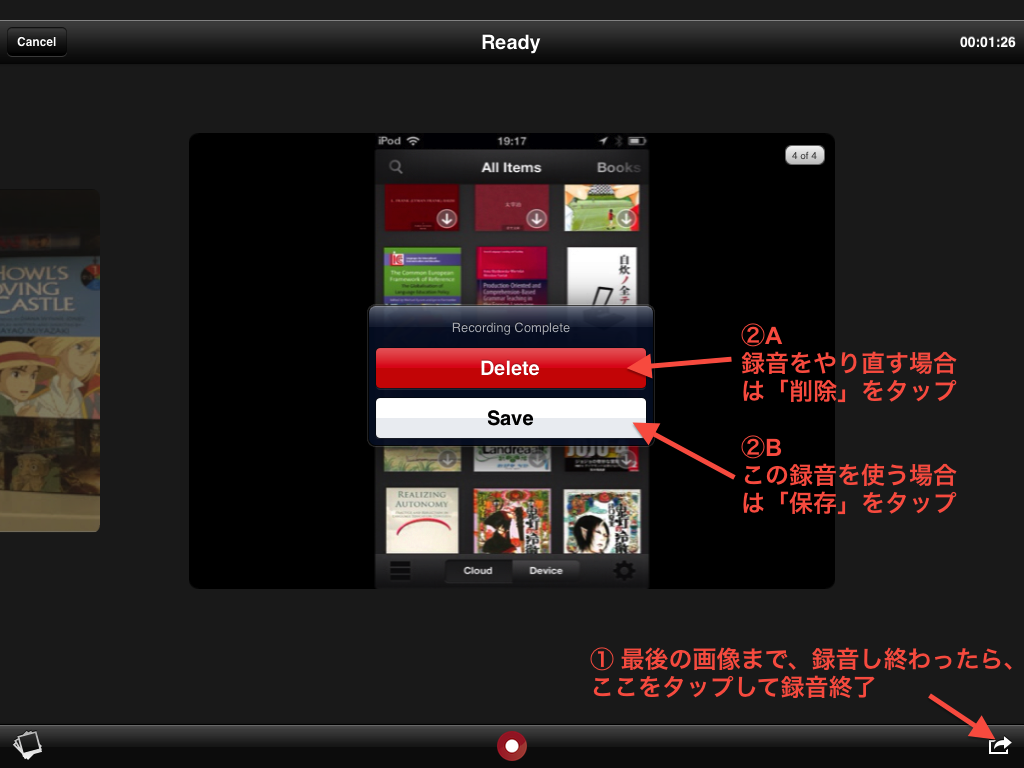The height and width of the screenshot is (768, 1024).
Task: Tap Delete to redo the recording
Action: [x=511, y=368]
